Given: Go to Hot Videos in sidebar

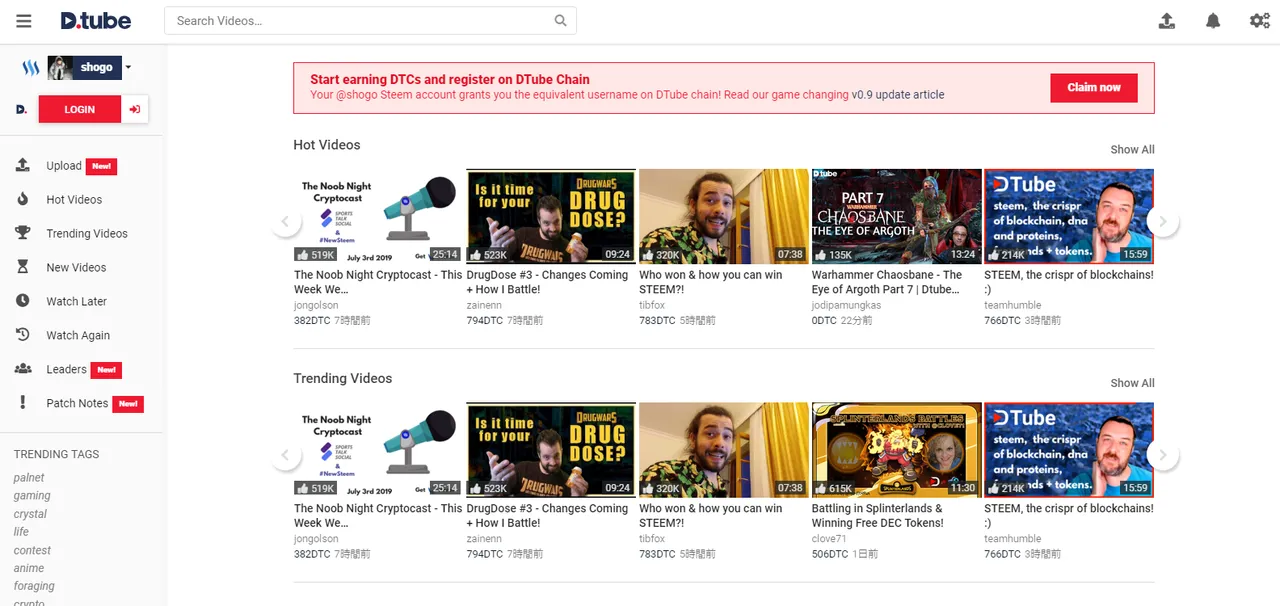Looking at the screenshot, I should pyautogui.click(x=74, y=200).
